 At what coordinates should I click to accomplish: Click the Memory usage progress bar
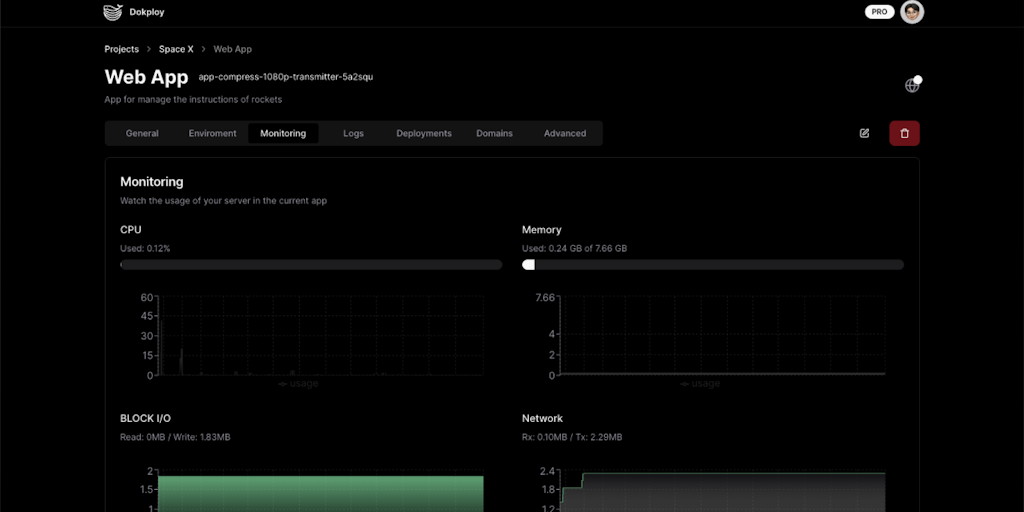pos(712,265)
